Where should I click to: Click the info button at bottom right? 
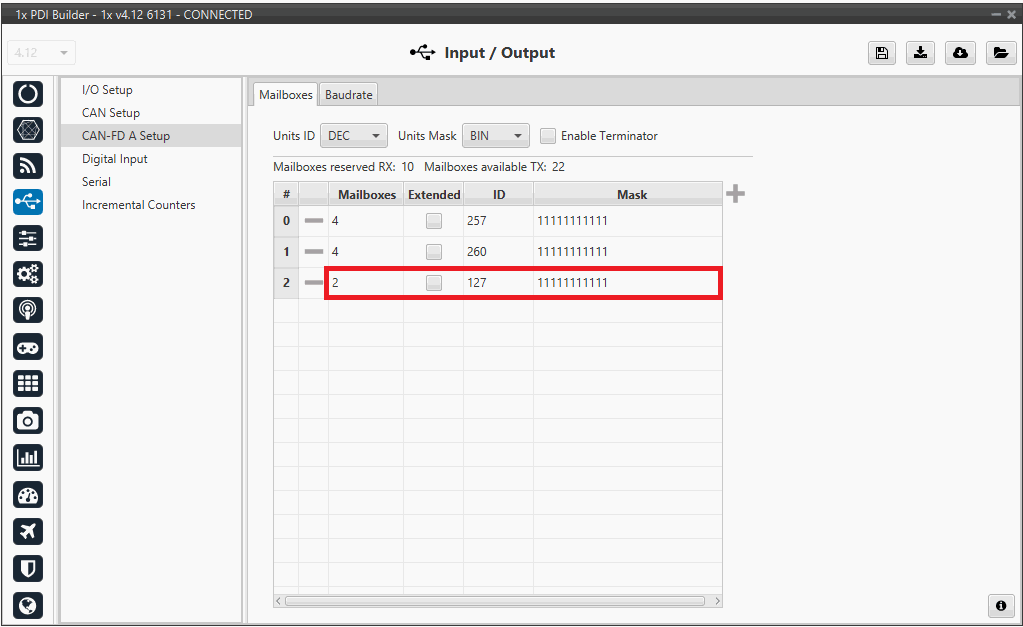(x=999, y=606)
